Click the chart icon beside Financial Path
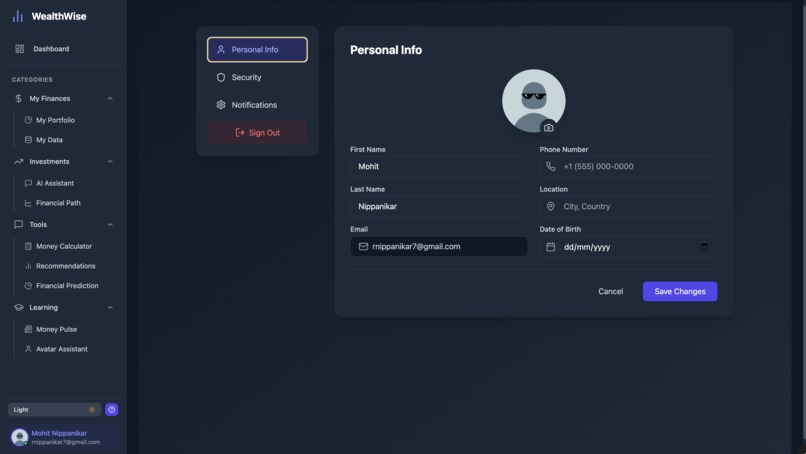Viewport: 806px width, 454px height. pos(28,203)
